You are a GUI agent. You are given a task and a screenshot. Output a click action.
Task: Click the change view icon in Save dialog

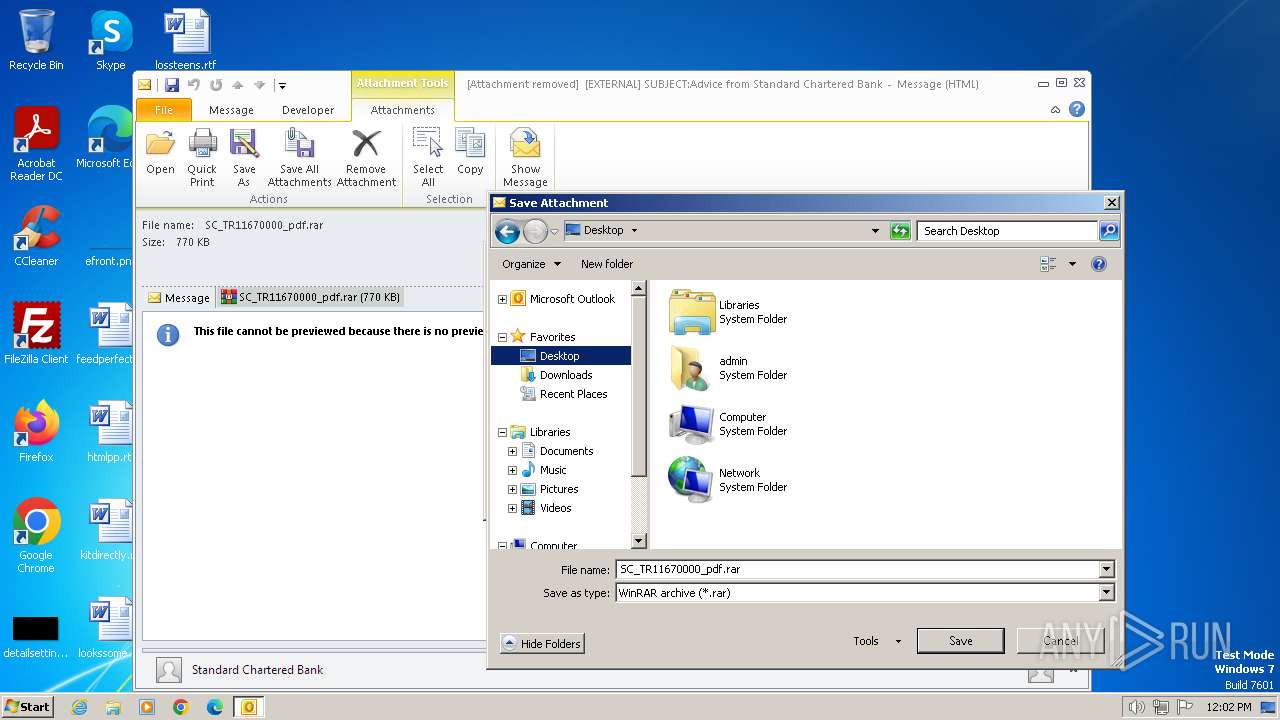coord(1048,264)
